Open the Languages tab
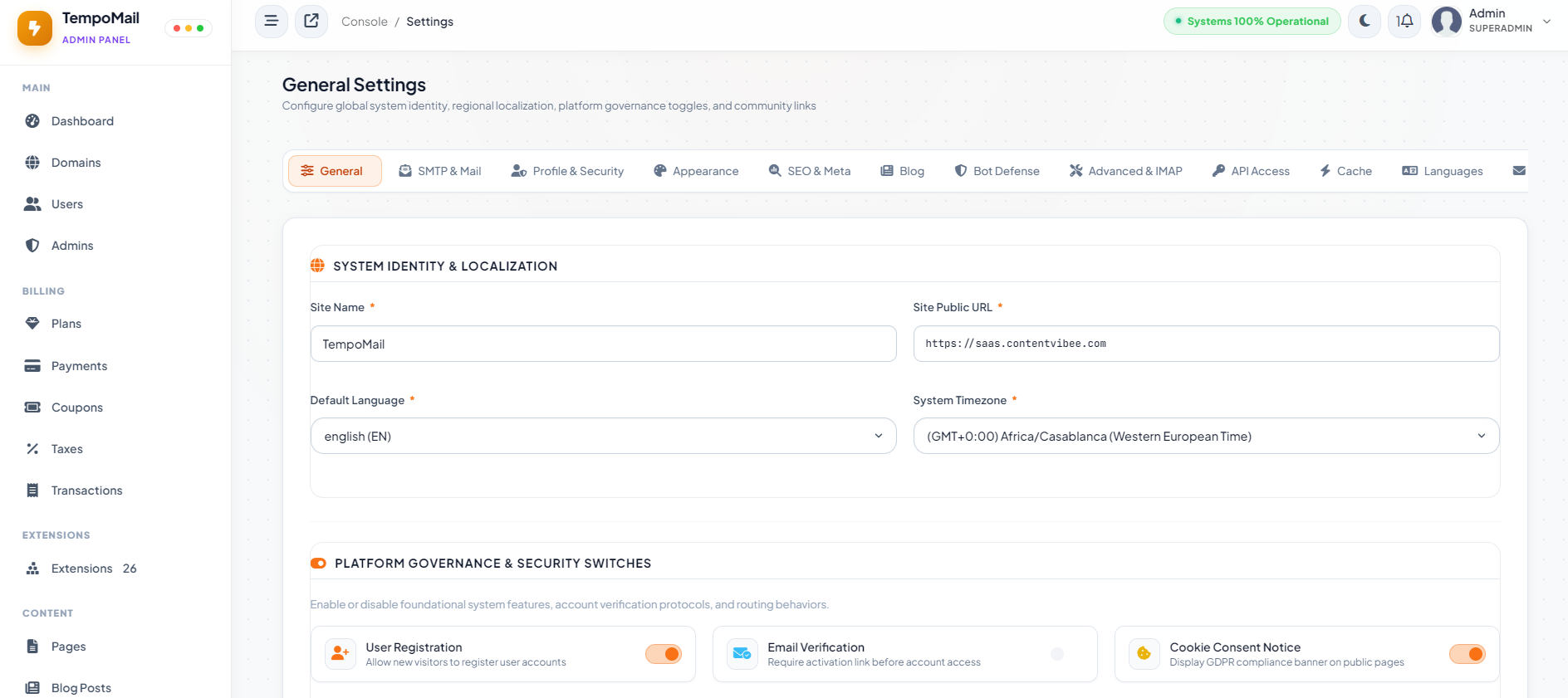Image resolution: width=1568 pixels, height=698 pixels. tap(1443, 171)
